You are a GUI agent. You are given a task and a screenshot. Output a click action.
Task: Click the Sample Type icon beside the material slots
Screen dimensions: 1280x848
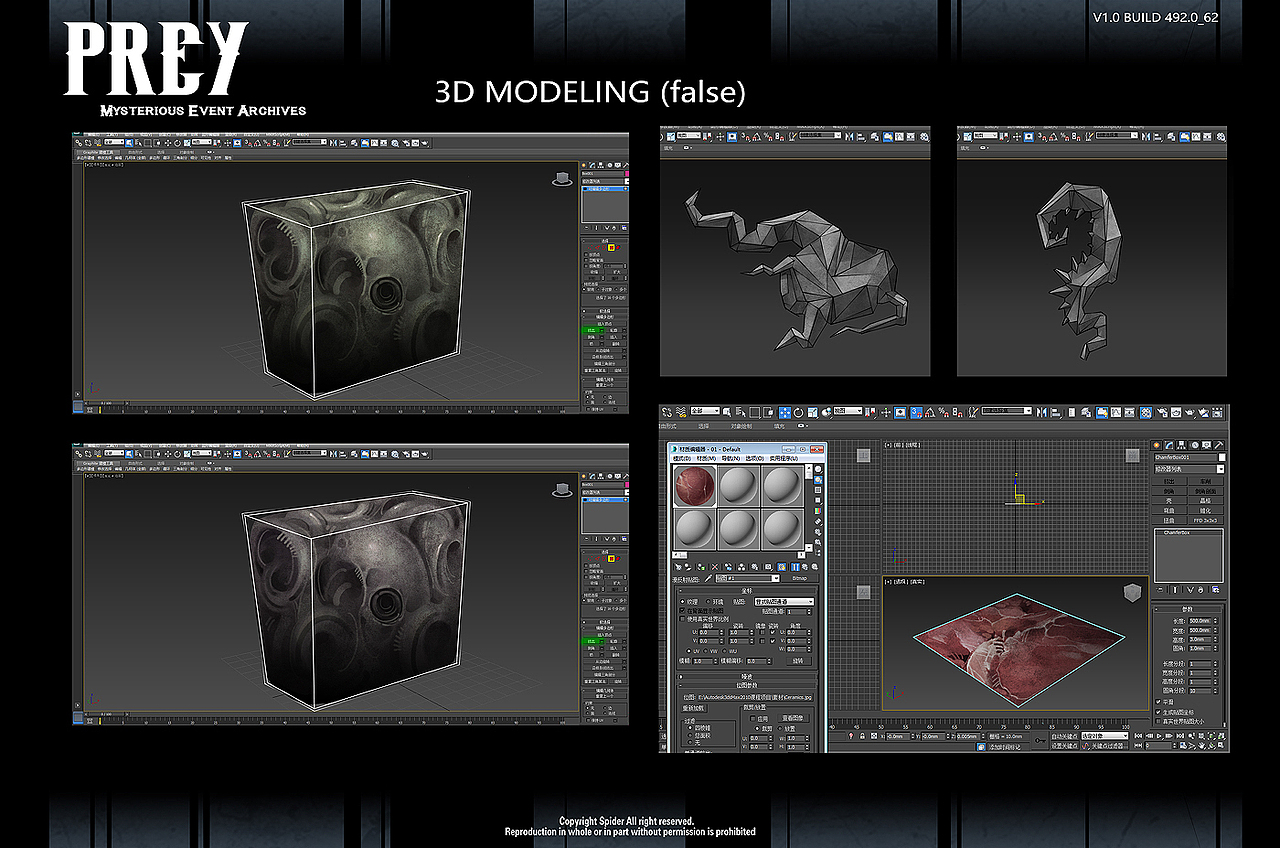[x=819, y=470]
